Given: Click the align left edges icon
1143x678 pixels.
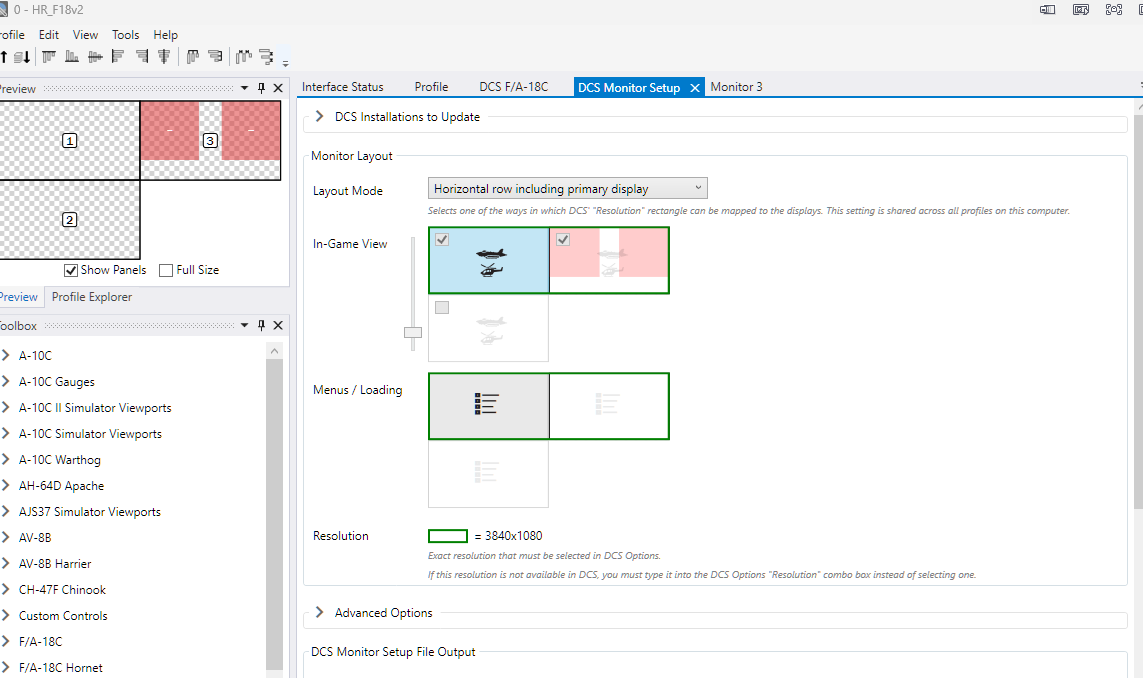Looking at the screenshot, I should click(118, 56).
